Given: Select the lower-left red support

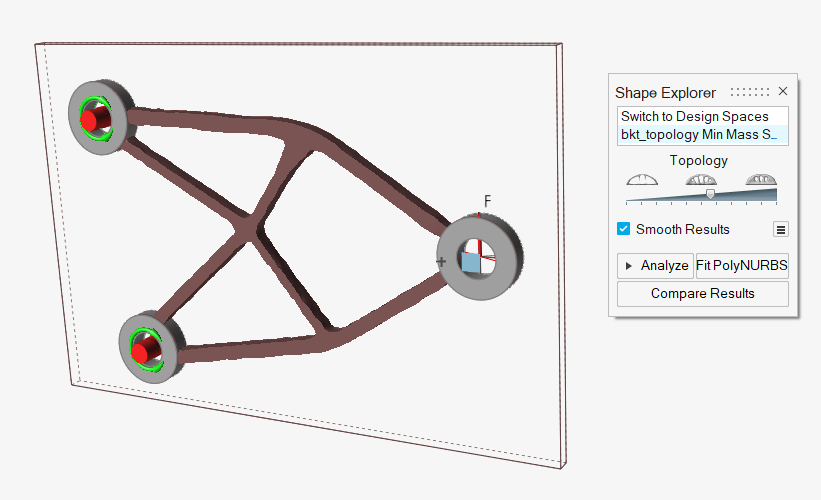Looking at the screenshot, I should tap(141, 350).
